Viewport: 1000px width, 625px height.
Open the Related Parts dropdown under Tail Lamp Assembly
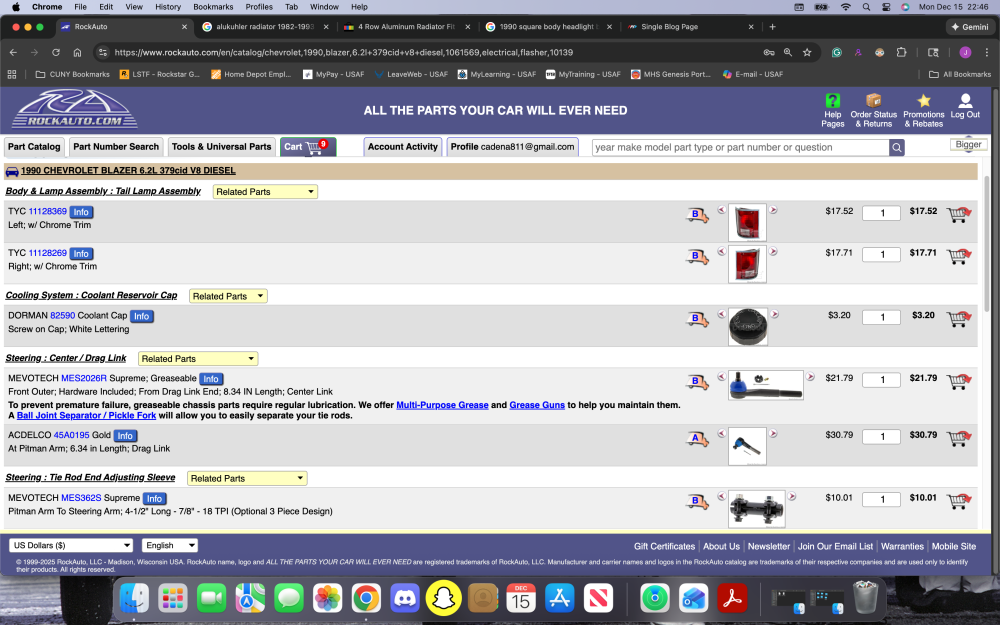coord(264,191)
